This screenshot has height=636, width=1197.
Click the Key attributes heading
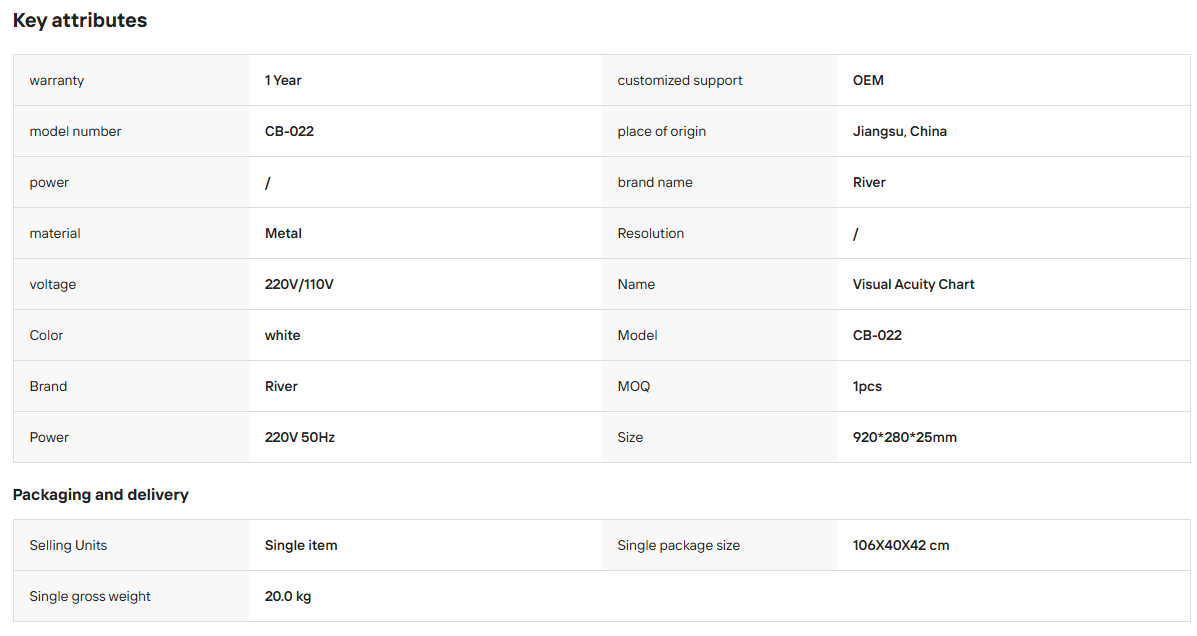80,21
